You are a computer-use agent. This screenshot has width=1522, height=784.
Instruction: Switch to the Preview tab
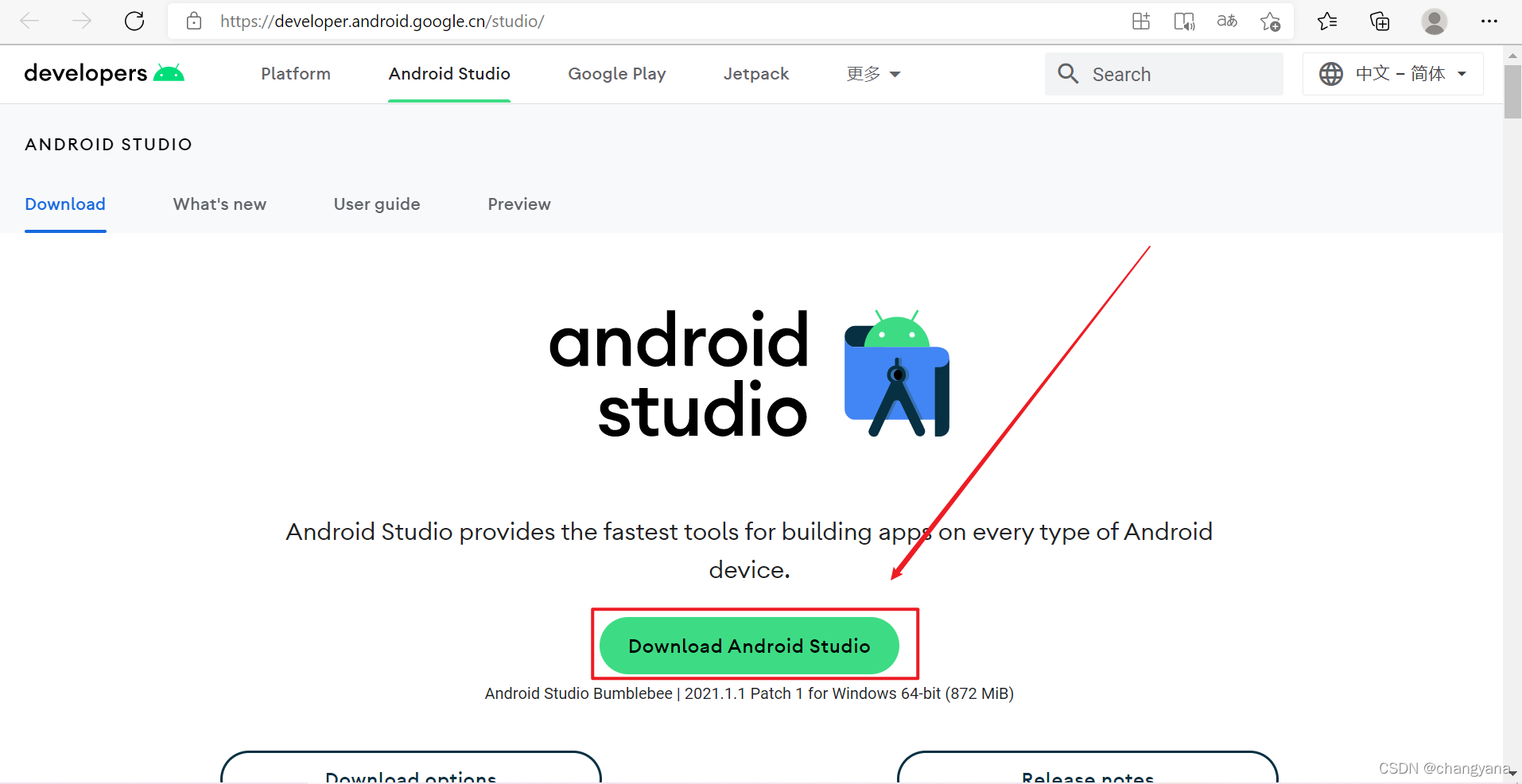[519, 204]
